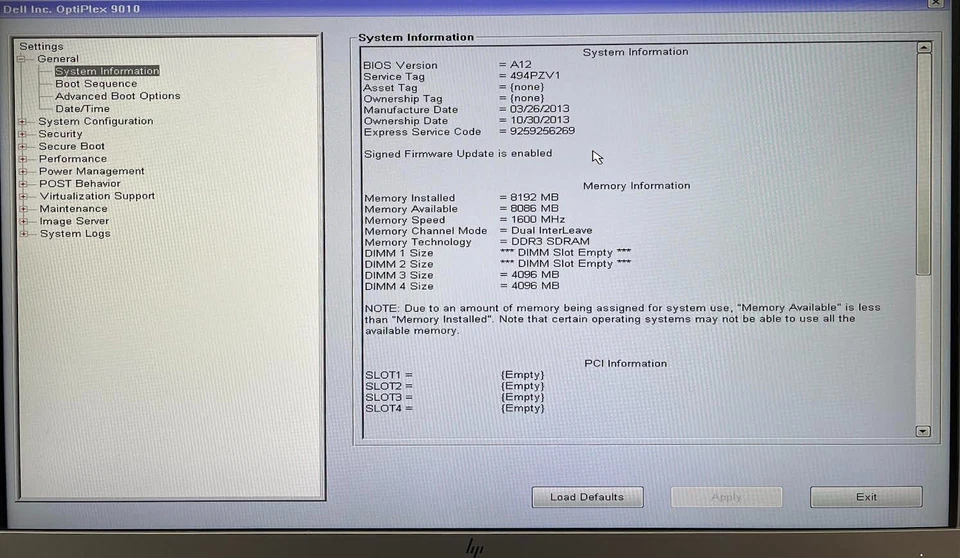Click the PCI Information heading

pos(626,363)
